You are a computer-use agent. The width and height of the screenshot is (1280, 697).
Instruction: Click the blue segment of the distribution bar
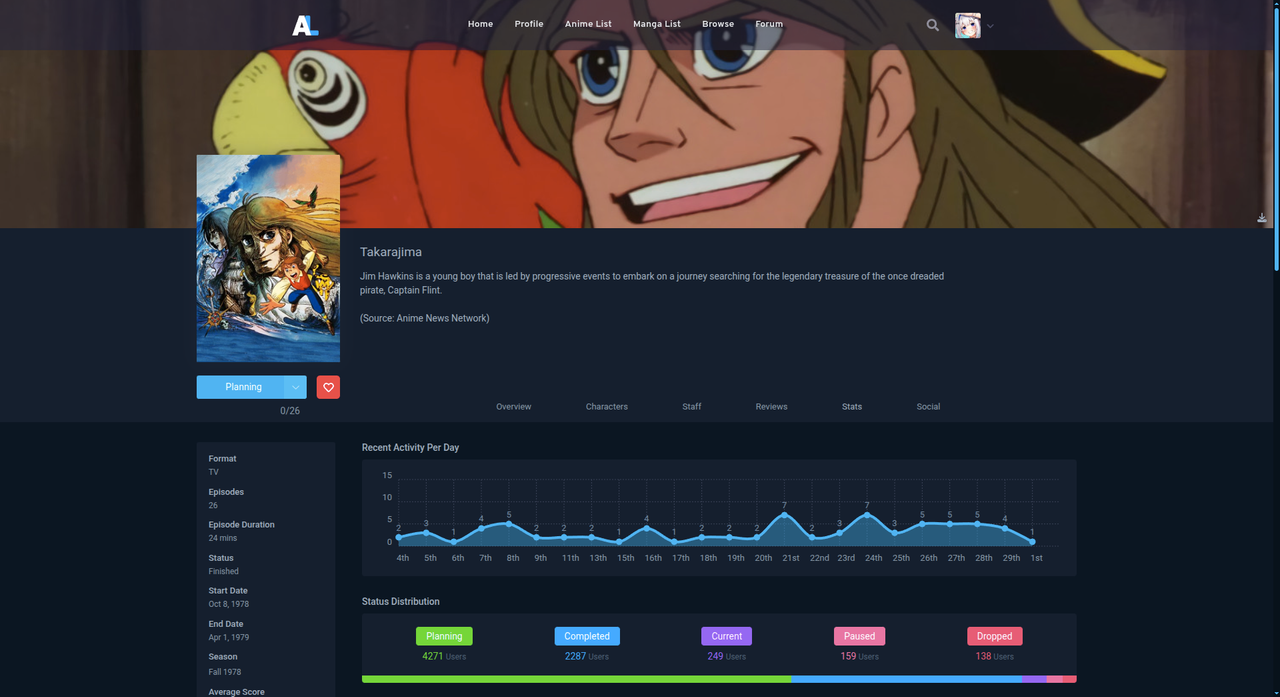(x=906, y=679)
